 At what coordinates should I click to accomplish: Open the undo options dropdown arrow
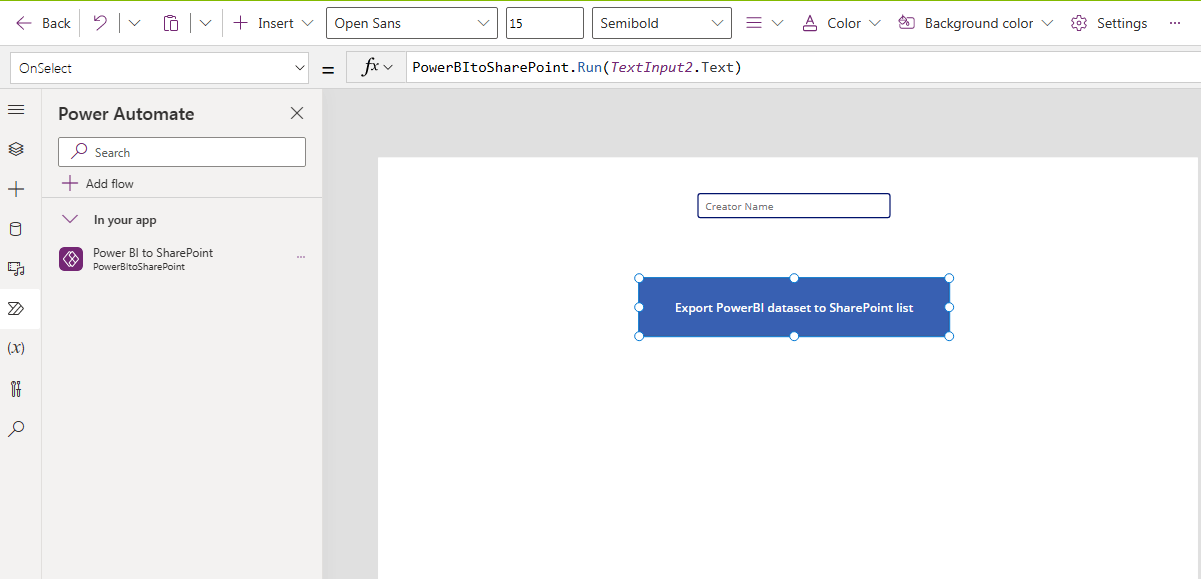tap(135, 23)
